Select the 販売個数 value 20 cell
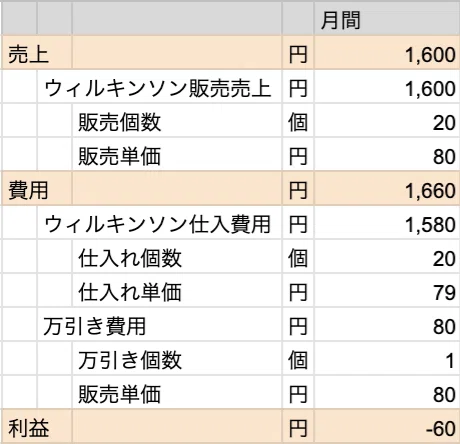This screenshot has width=460, height=444. (387, 122)
